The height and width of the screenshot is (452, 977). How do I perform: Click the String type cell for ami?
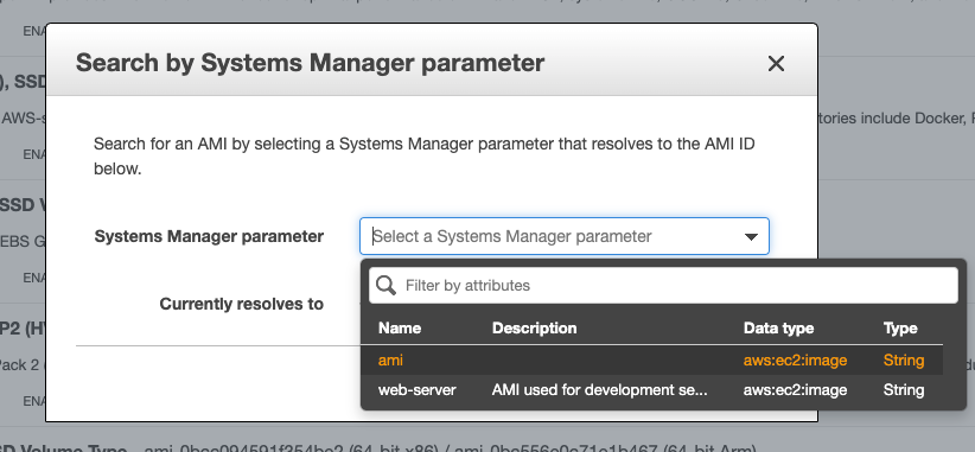point(903,360)
